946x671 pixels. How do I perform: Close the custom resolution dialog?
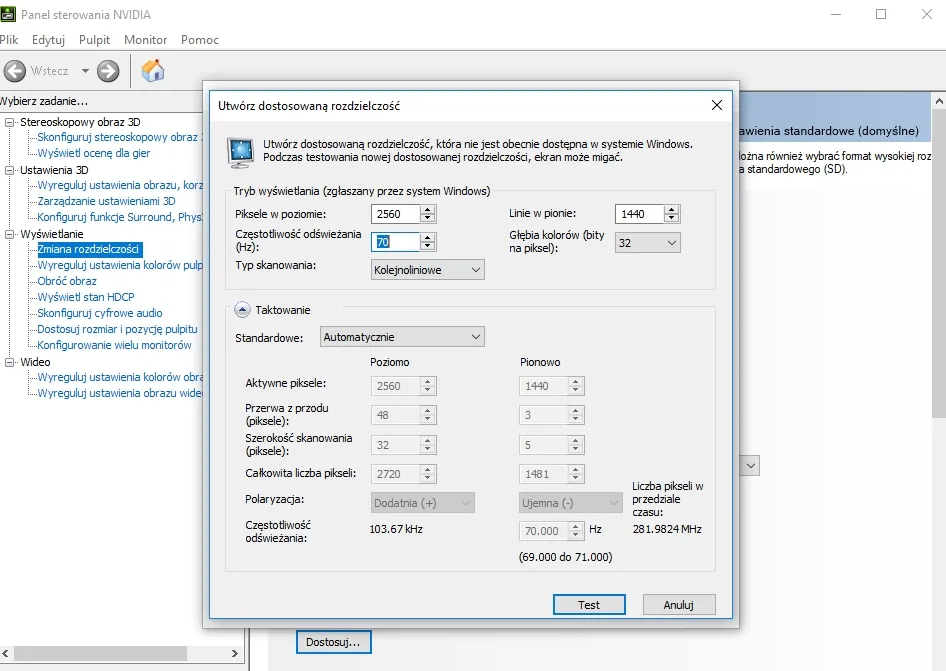coord(716,105)
